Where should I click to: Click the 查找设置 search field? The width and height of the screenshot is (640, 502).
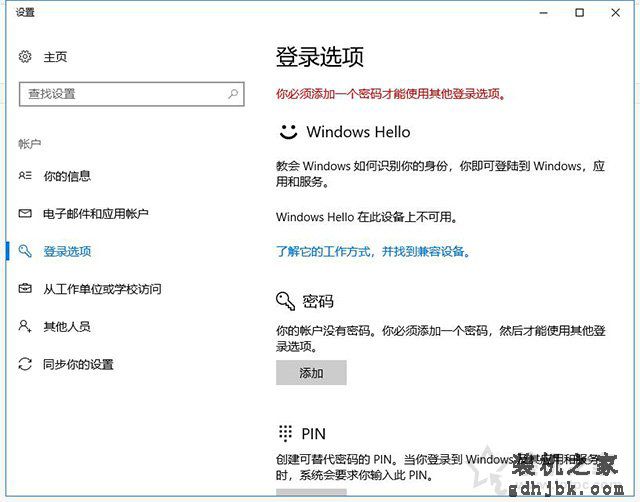coord(131,94)
